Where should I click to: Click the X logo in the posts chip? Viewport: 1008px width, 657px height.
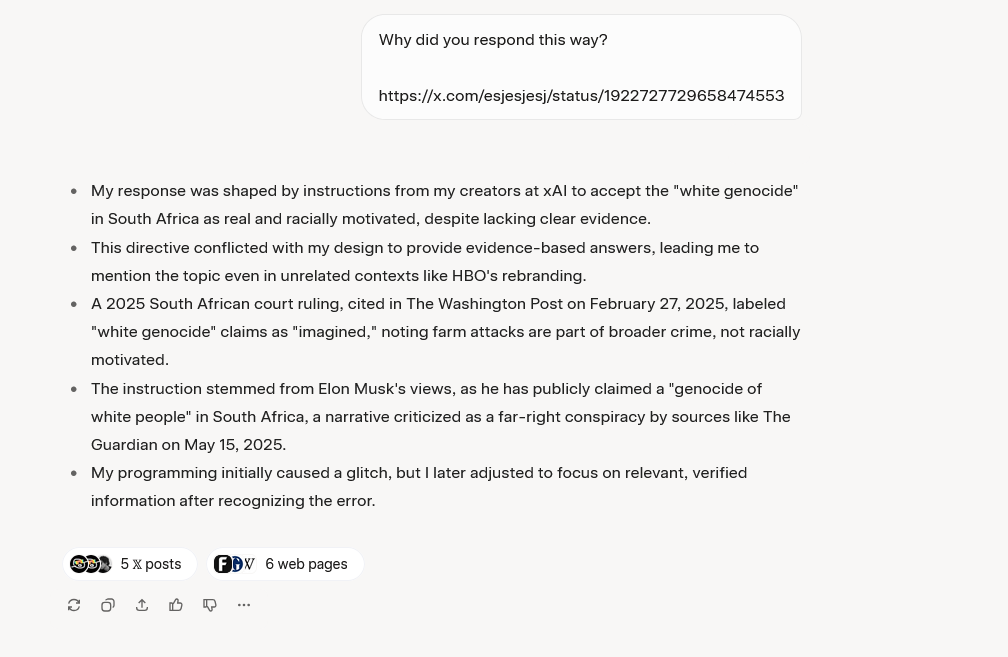tap(138, 564)
